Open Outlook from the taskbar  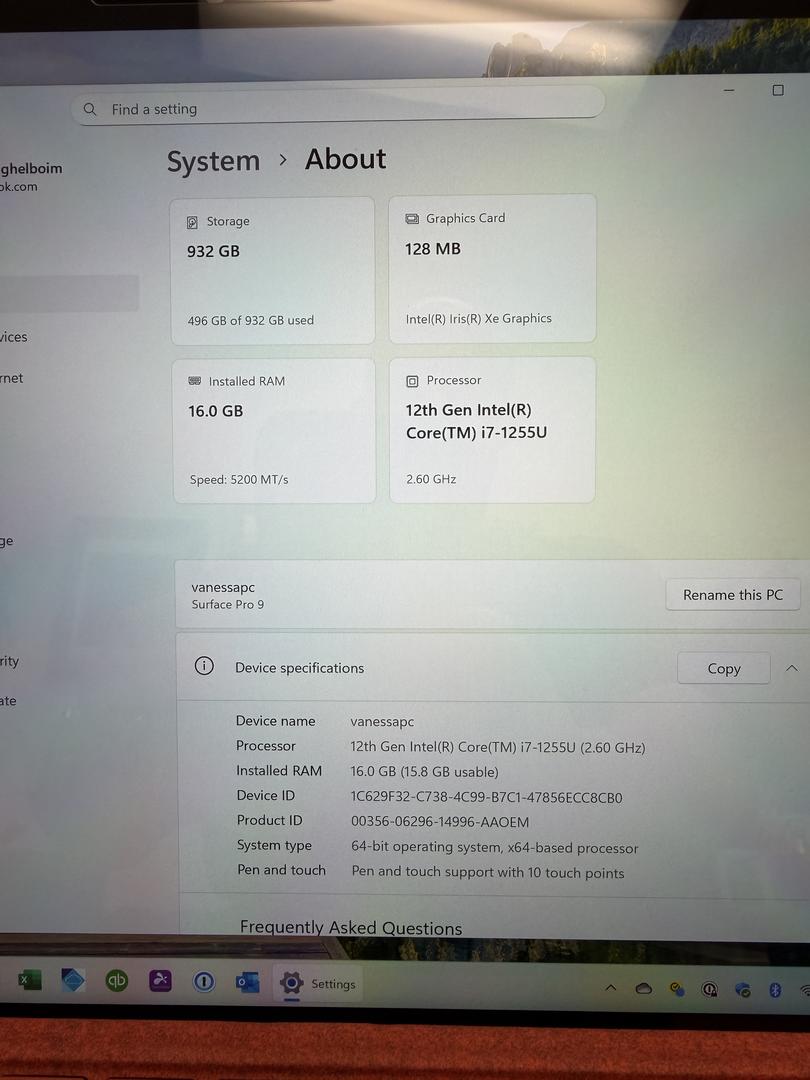tap(247, 982)
